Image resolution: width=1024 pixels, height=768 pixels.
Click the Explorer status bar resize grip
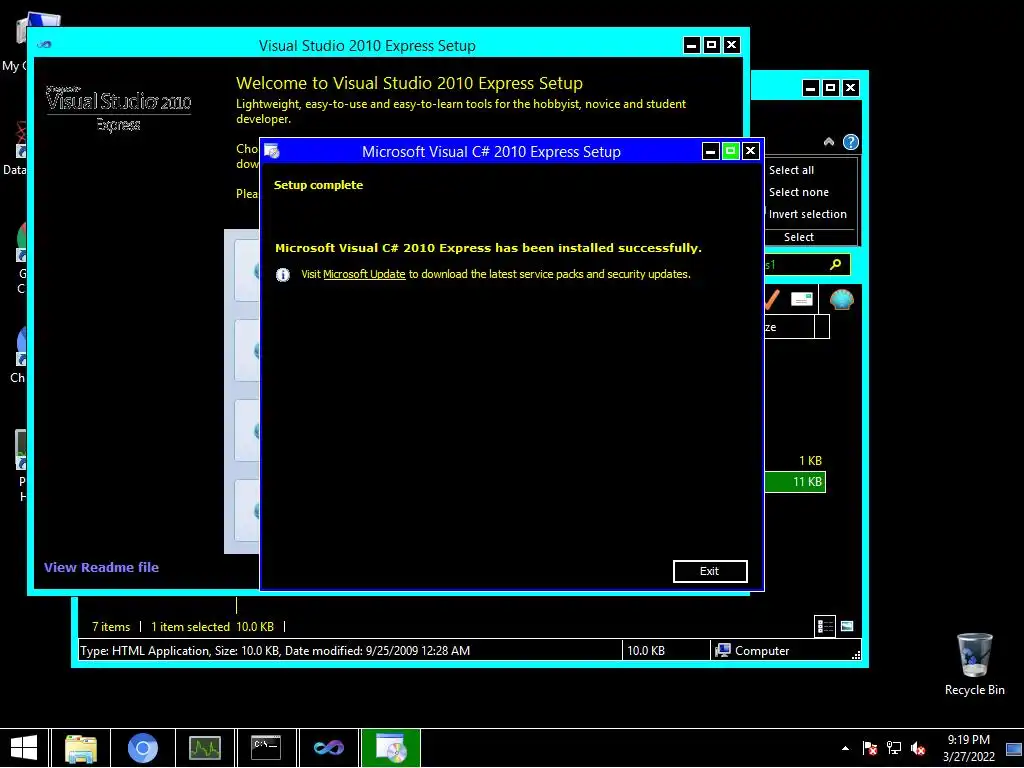point(856,654)
